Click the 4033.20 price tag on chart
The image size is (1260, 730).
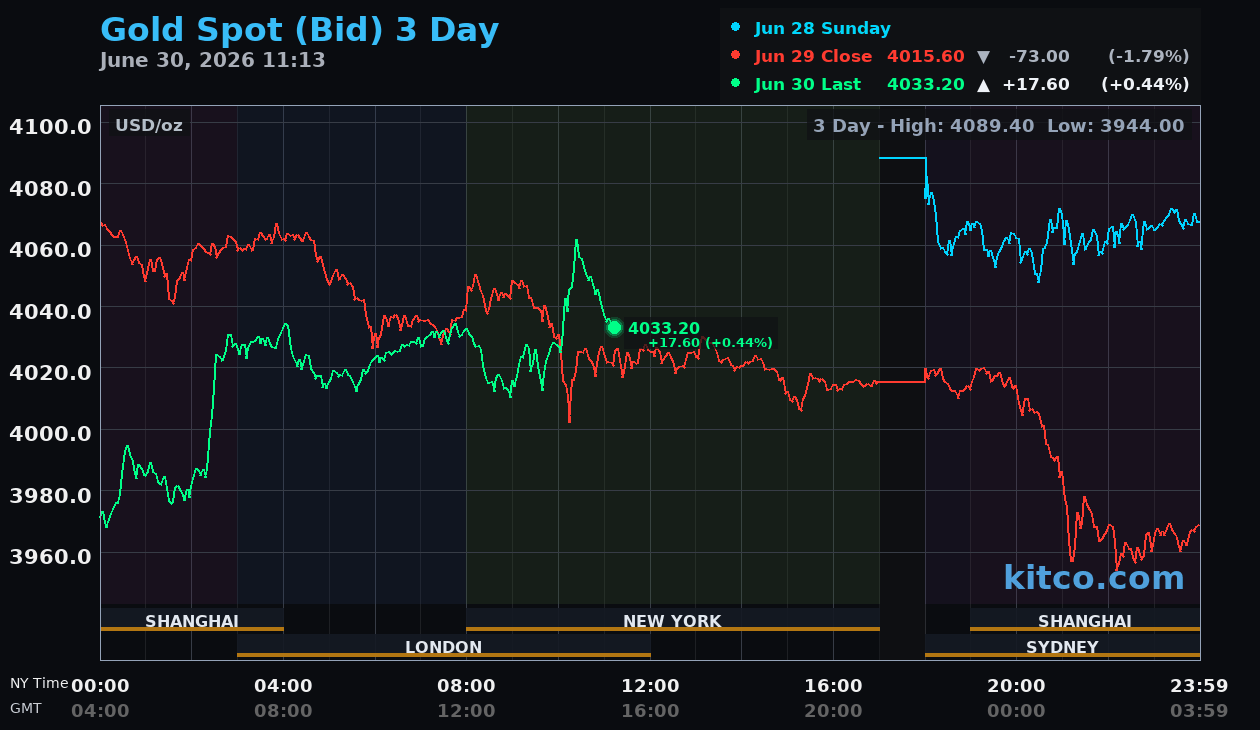tap(664, 328)
